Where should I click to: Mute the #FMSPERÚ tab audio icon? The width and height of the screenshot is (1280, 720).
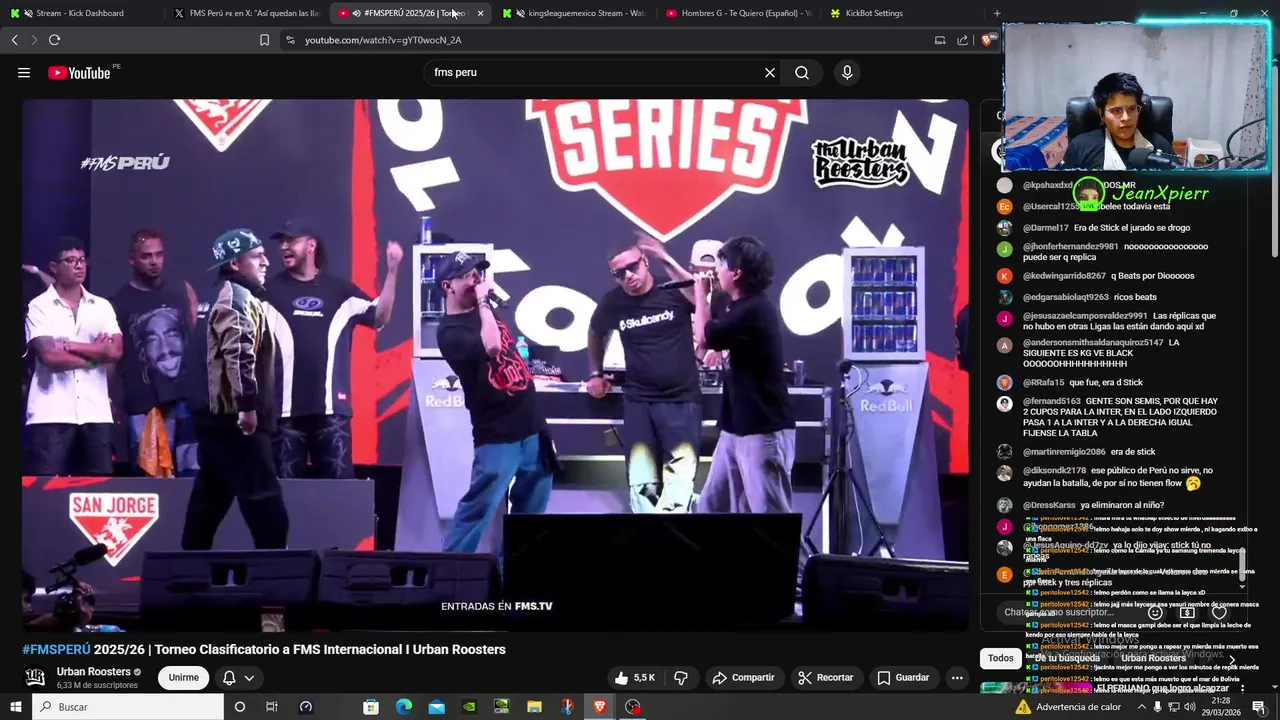356,13
